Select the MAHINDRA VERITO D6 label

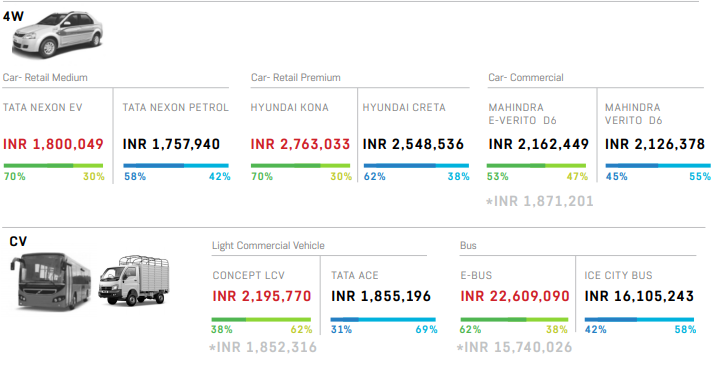pos(634,114)
